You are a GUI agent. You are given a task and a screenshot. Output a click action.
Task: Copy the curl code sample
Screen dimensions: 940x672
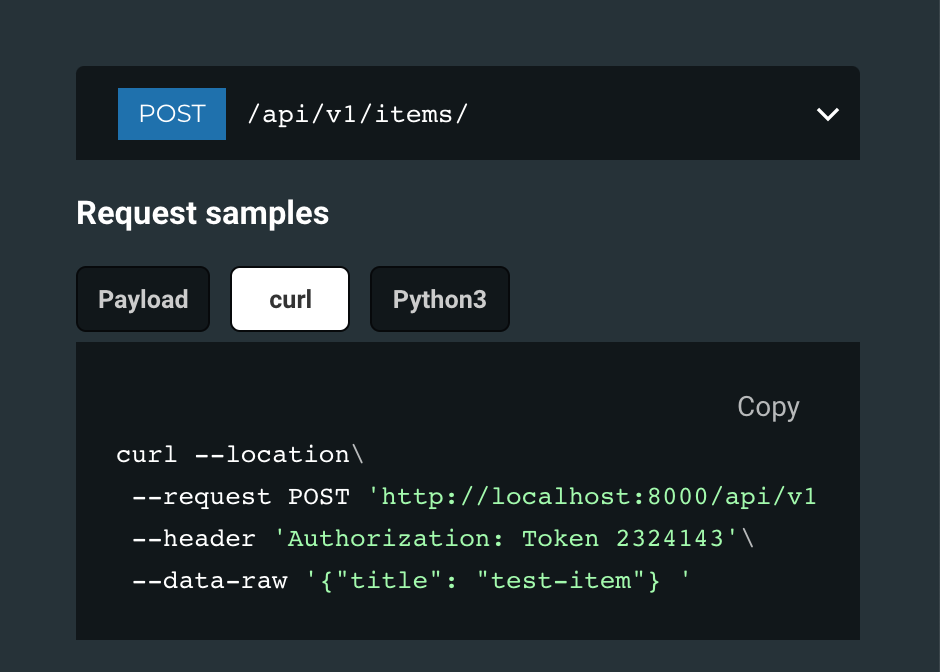768,407
